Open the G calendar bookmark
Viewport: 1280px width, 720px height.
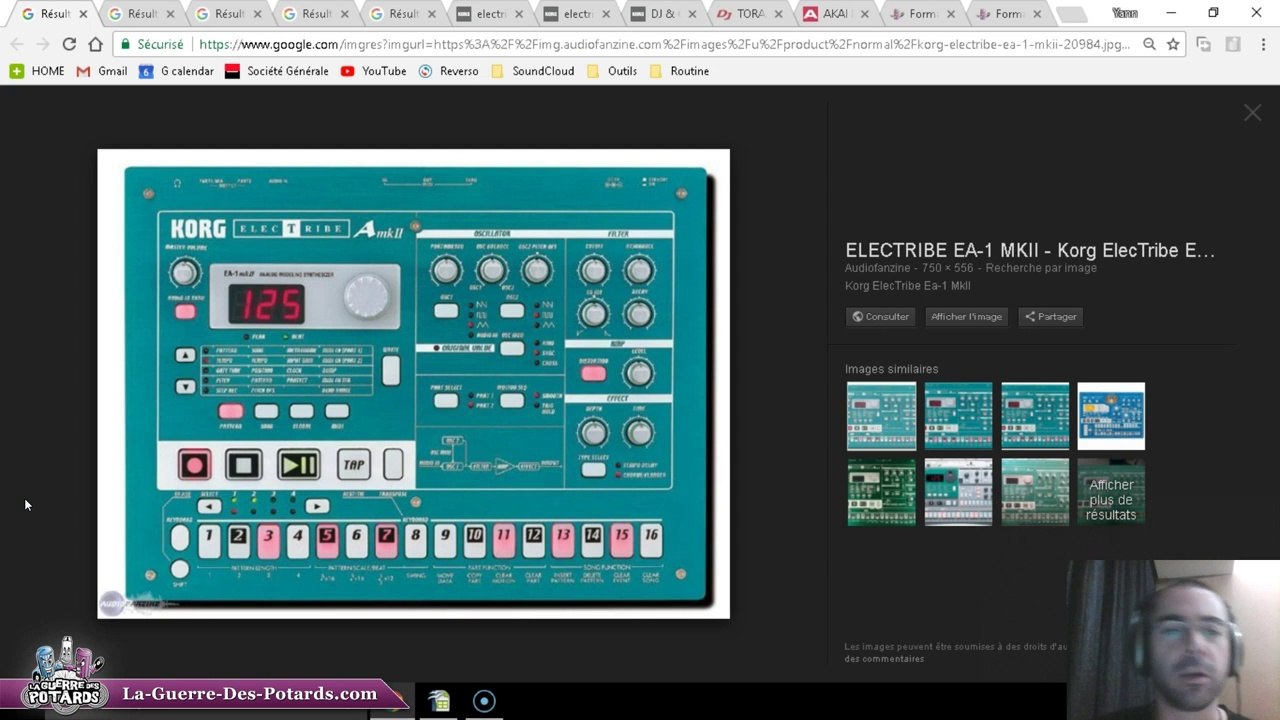[x=176, y=71]
